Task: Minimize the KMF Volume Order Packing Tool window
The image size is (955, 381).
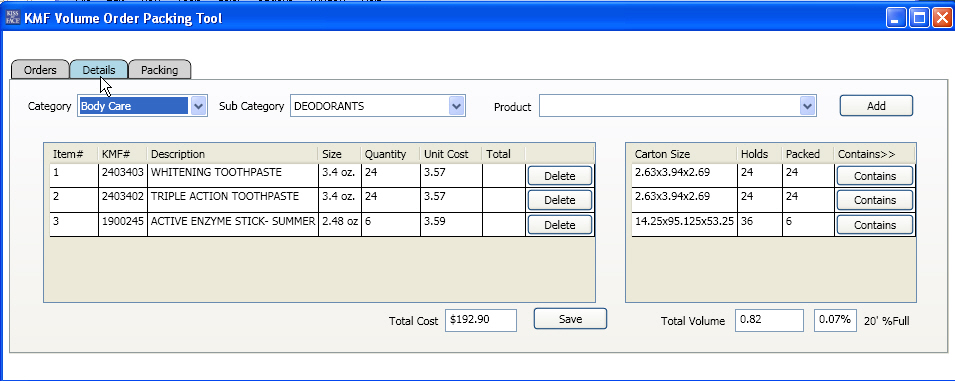Action: click(x=896, y=18)
